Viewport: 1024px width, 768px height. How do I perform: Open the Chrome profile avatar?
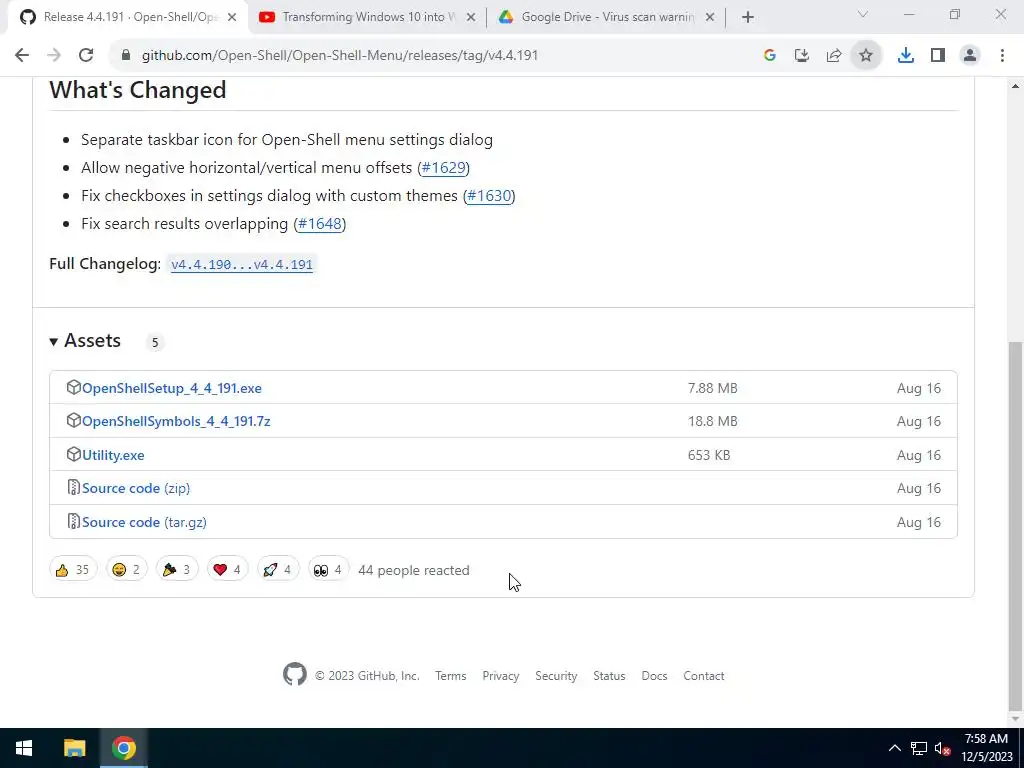point(970,56)
